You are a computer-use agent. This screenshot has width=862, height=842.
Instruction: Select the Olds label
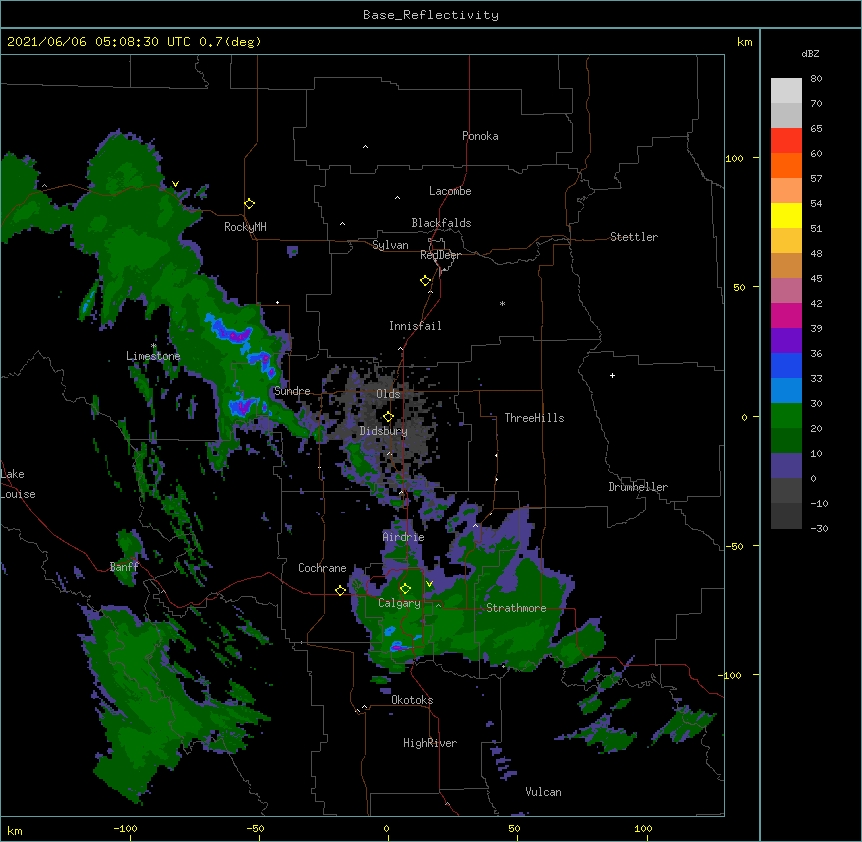pos(388,394)
